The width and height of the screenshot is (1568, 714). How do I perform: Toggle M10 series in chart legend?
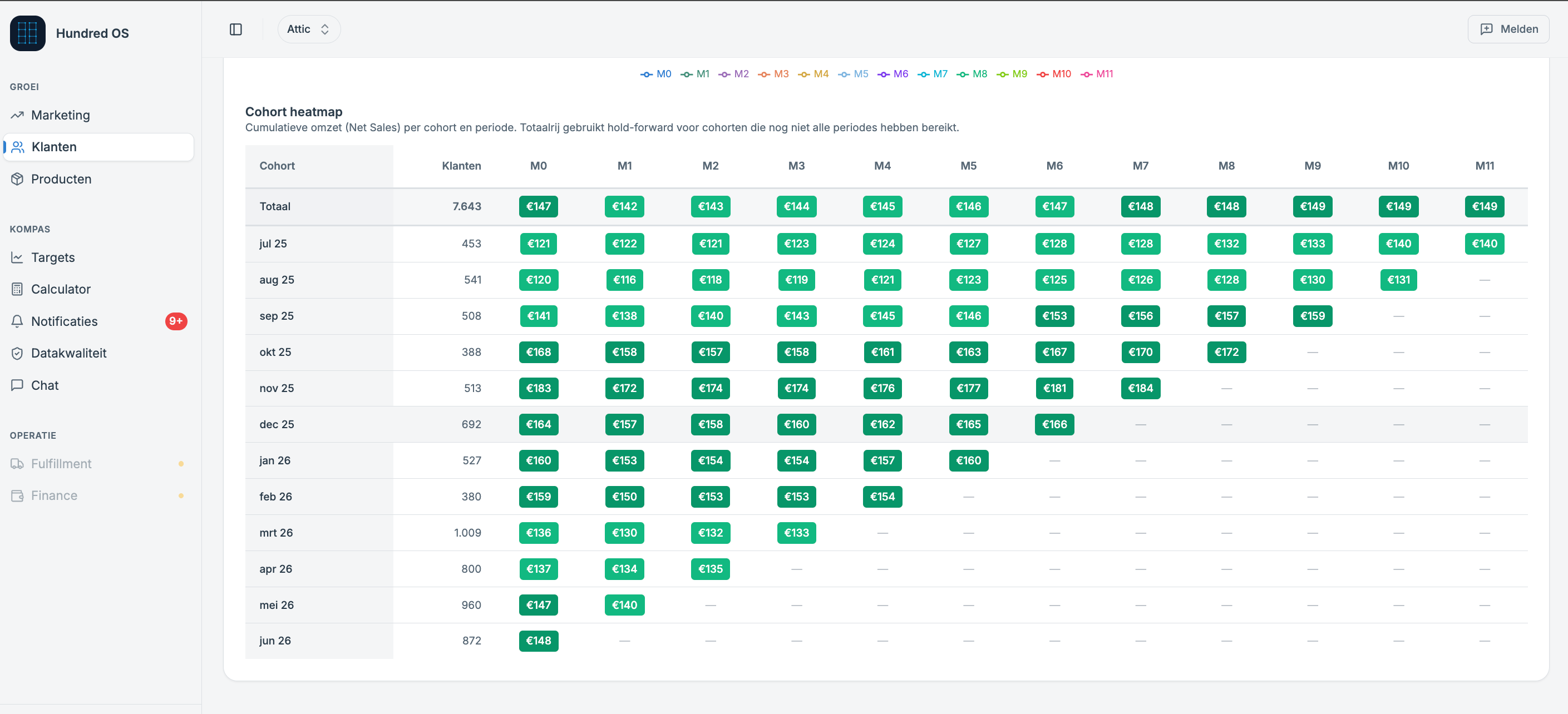(x=1054, y=73)
